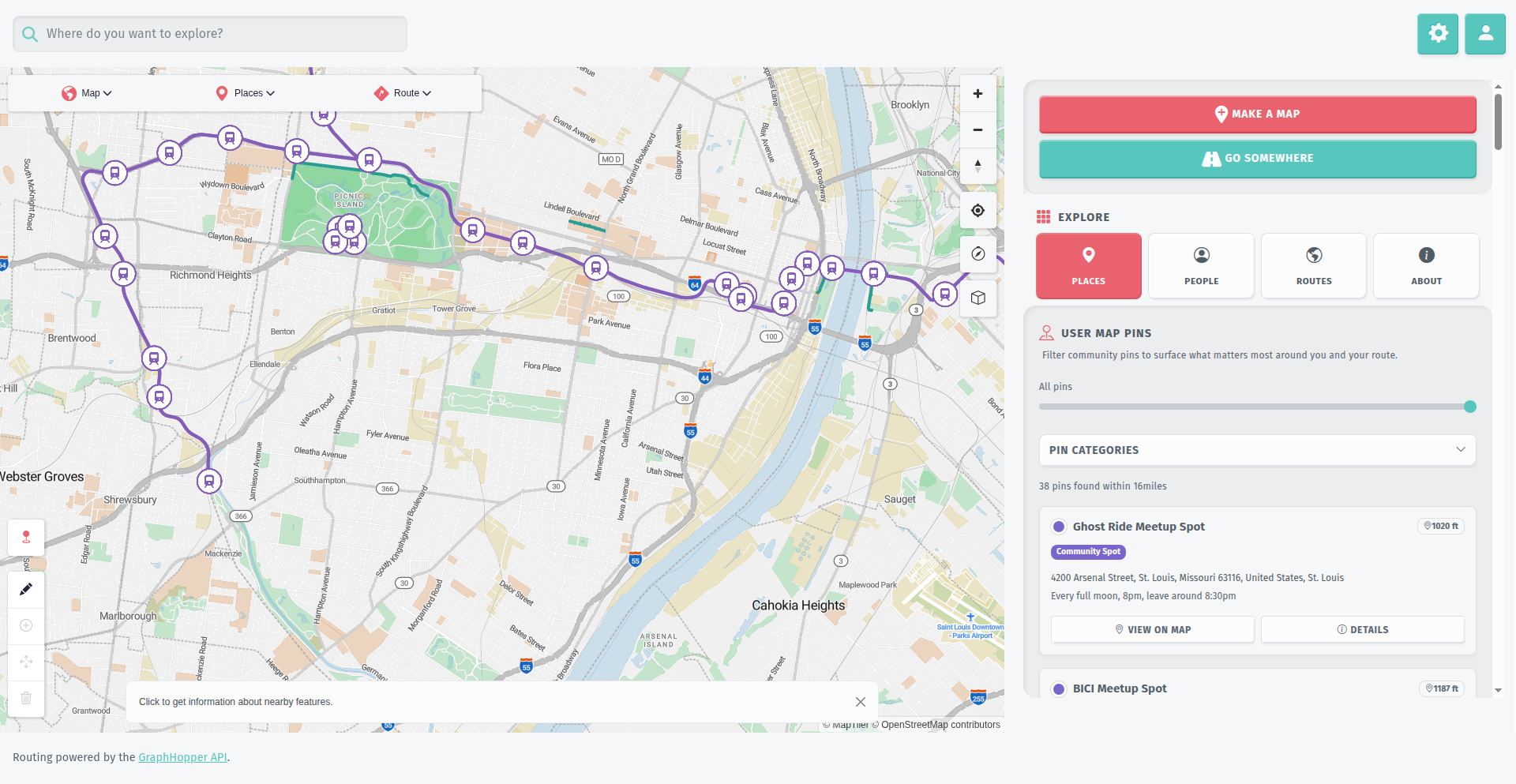Expand the Route dropdown
This screenshot has height=784, width=1516.
[403, 92]
